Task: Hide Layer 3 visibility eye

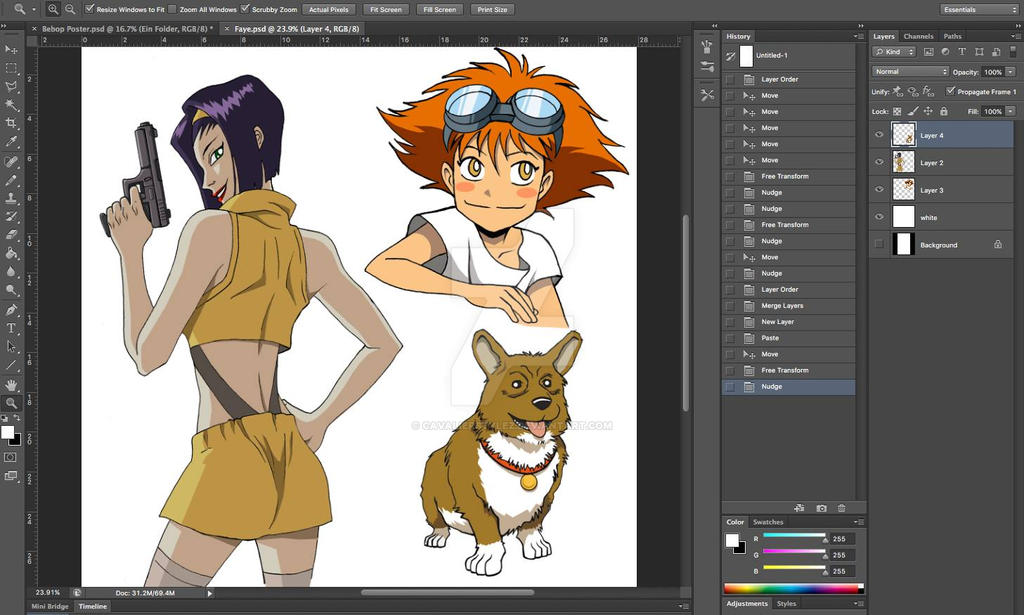Action: [x=879, y=190]
